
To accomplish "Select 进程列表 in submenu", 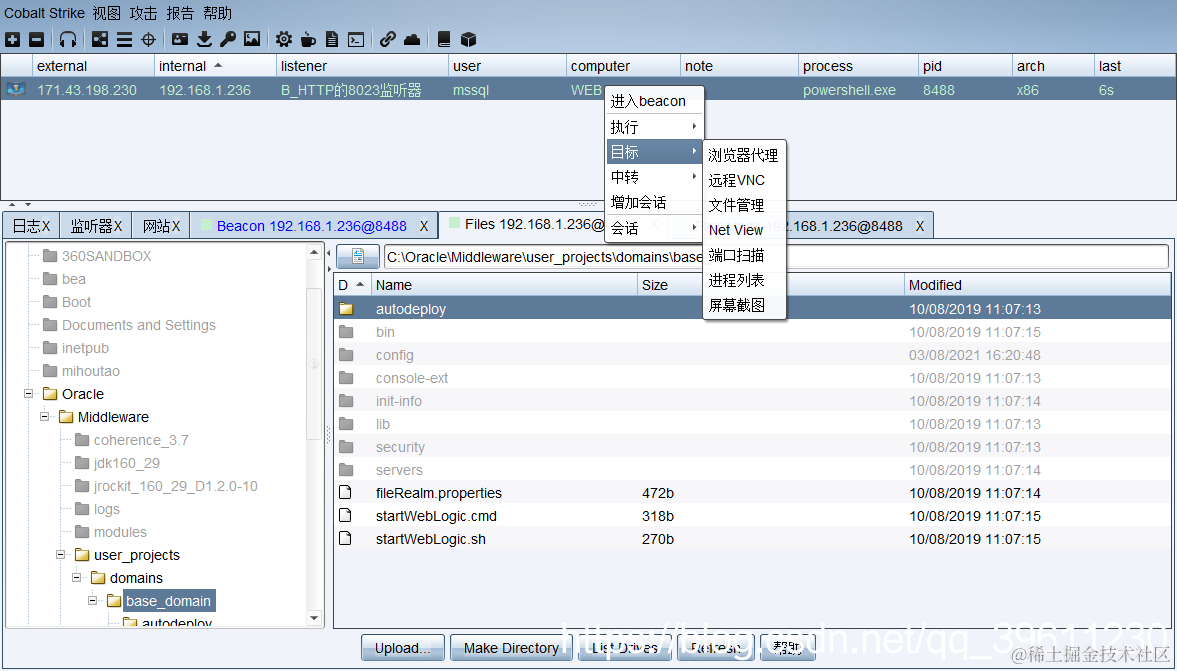I will point(744,280).
